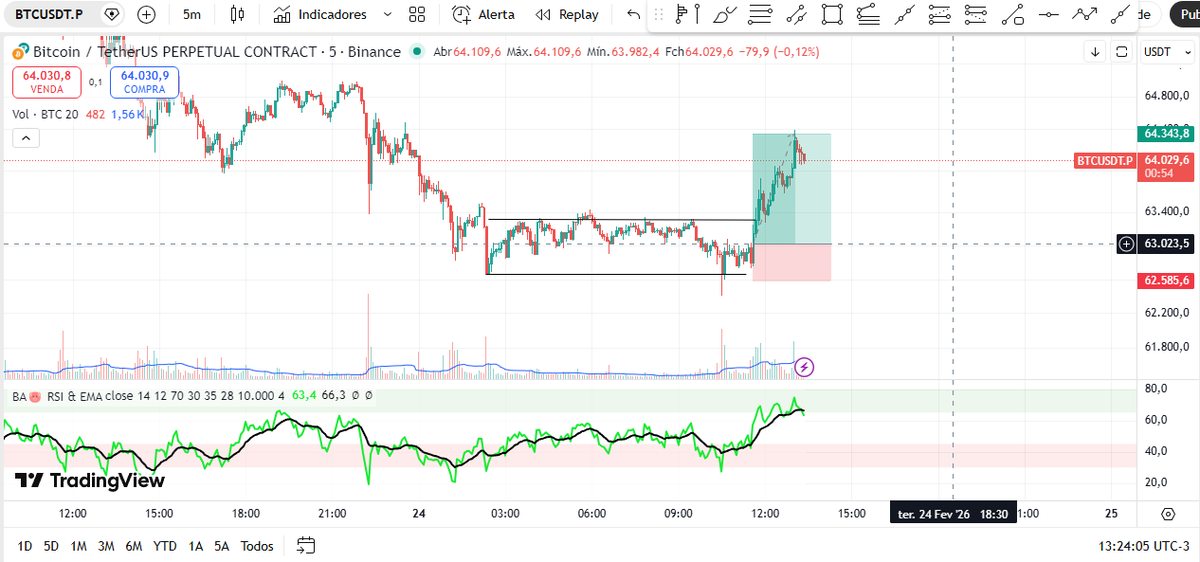Image resolution: width=1200 pixels, height=562 pixels.
Task: Grab the drawing favorites toolbar drag handle
Action: (x=659, y=14)
